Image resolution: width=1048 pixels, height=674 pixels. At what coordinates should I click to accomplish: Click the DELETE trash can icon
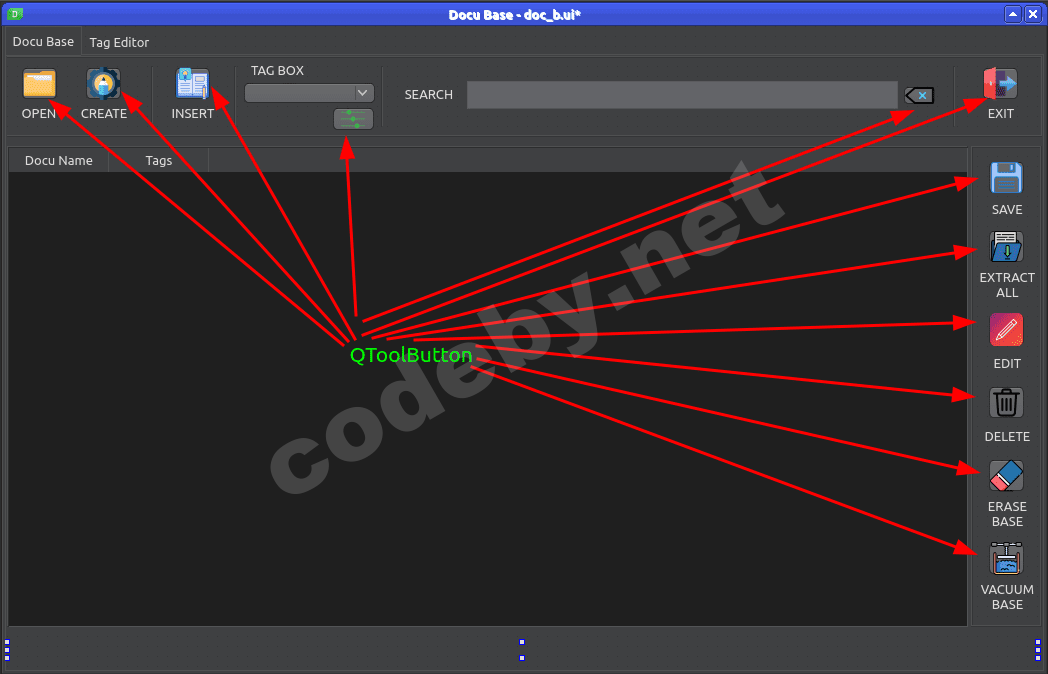(x=1006, y=403)
